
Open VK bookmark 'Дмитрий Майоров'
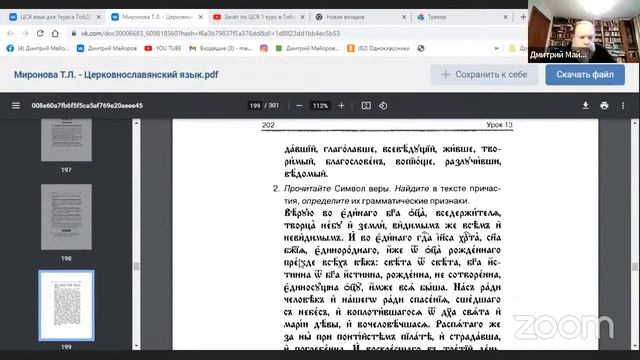(107, 48)
